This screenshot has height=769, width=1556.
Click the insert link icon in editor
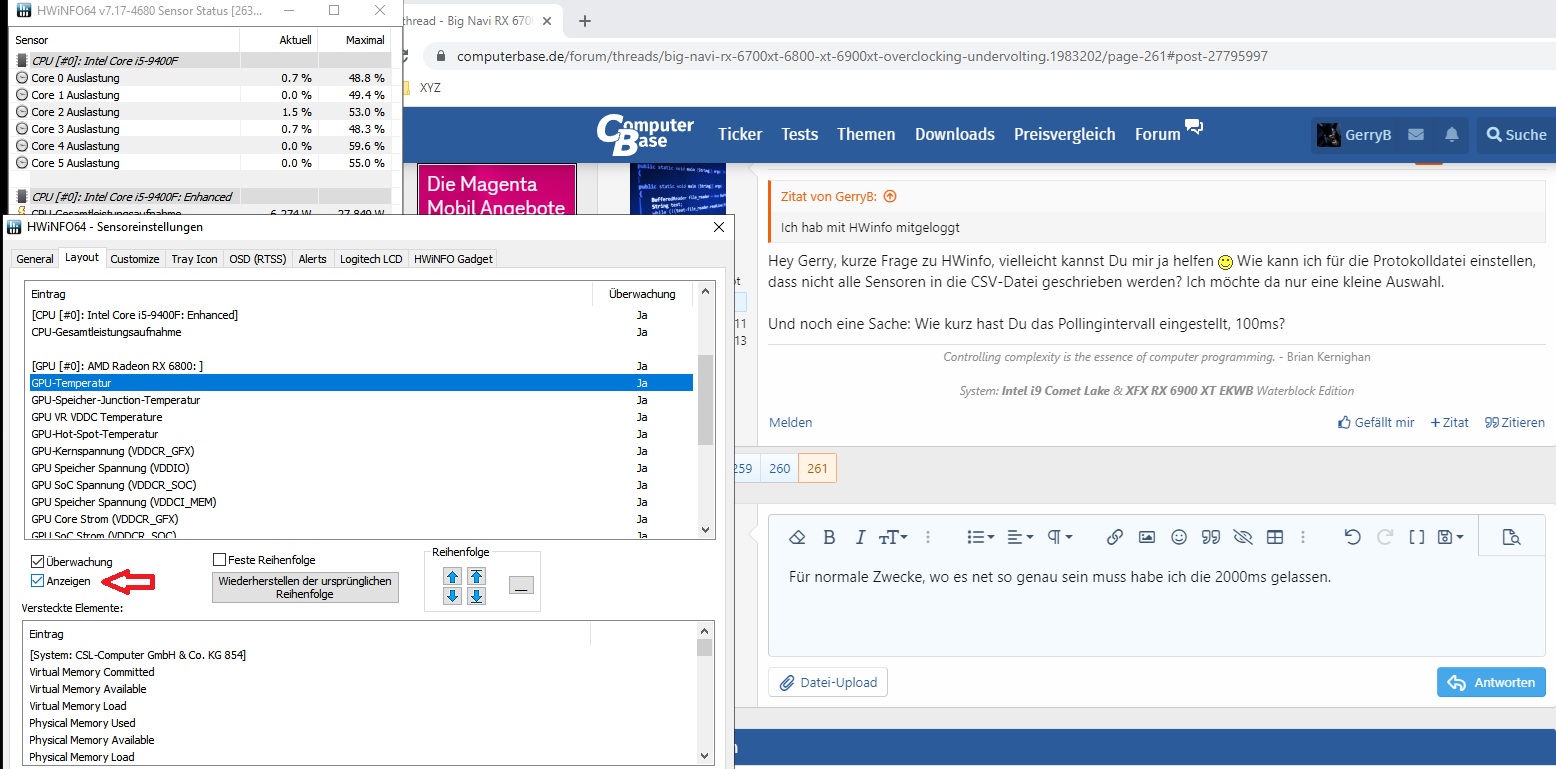[1115, 537]
